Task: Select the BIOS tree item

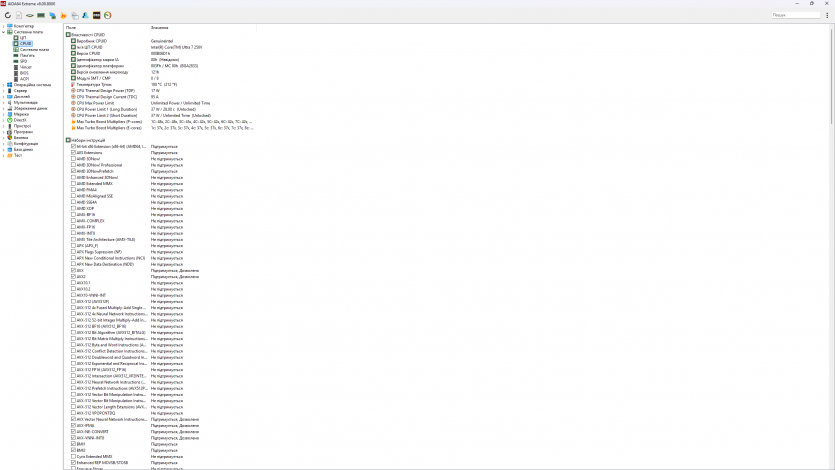Action: (x=24, y=73)
